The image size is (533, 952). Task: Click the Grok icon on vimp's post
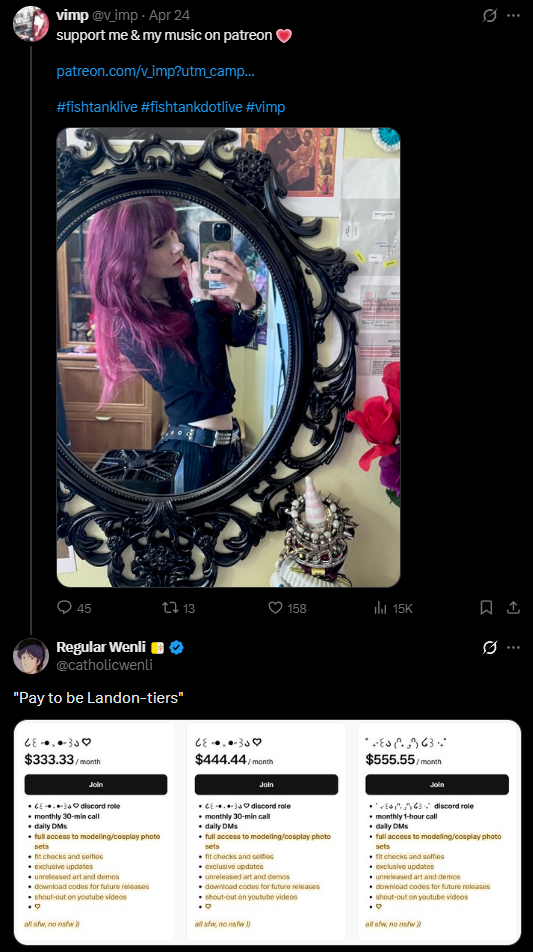point(489,16)
